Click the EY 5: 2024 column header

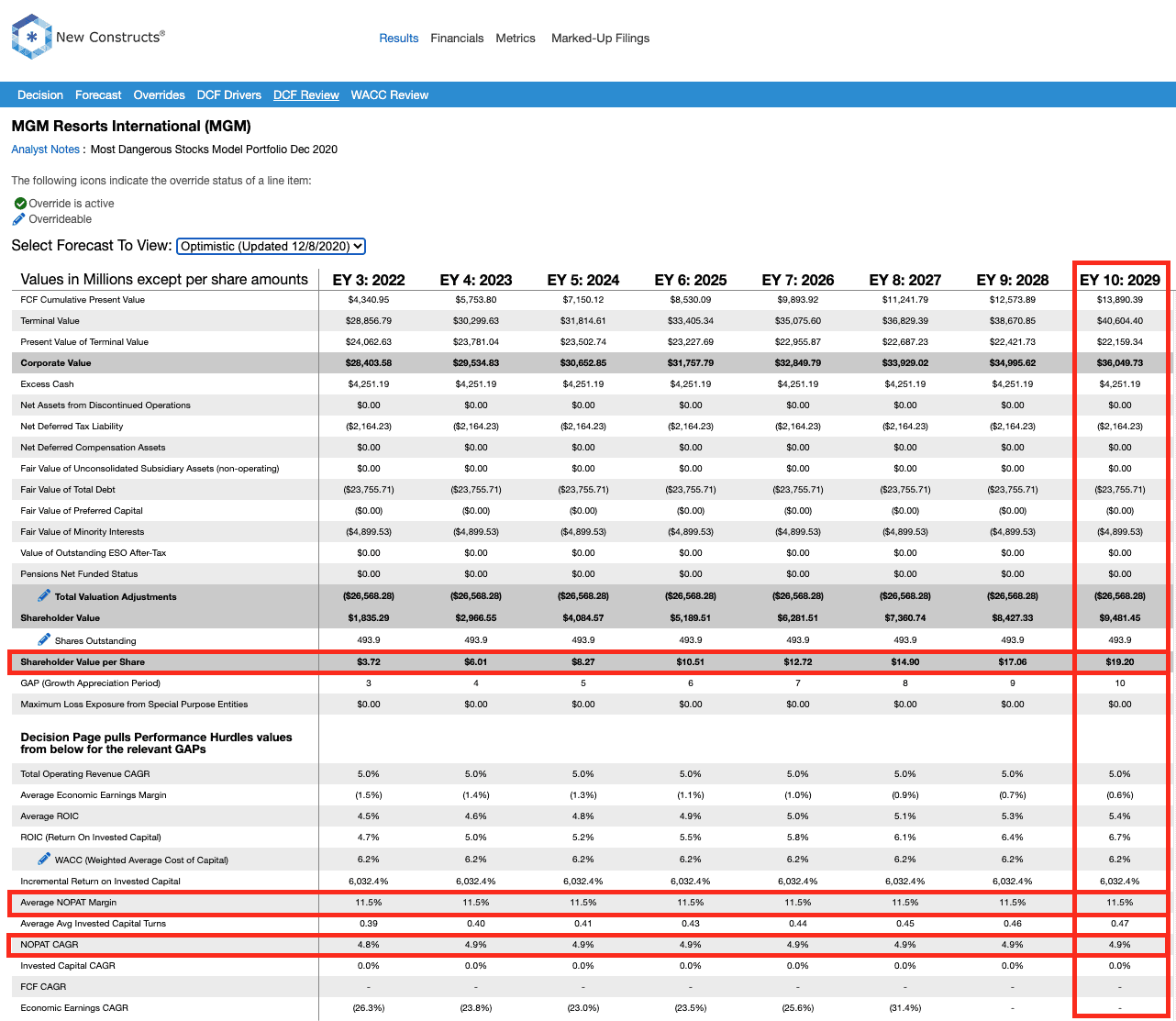pos(583,280)
